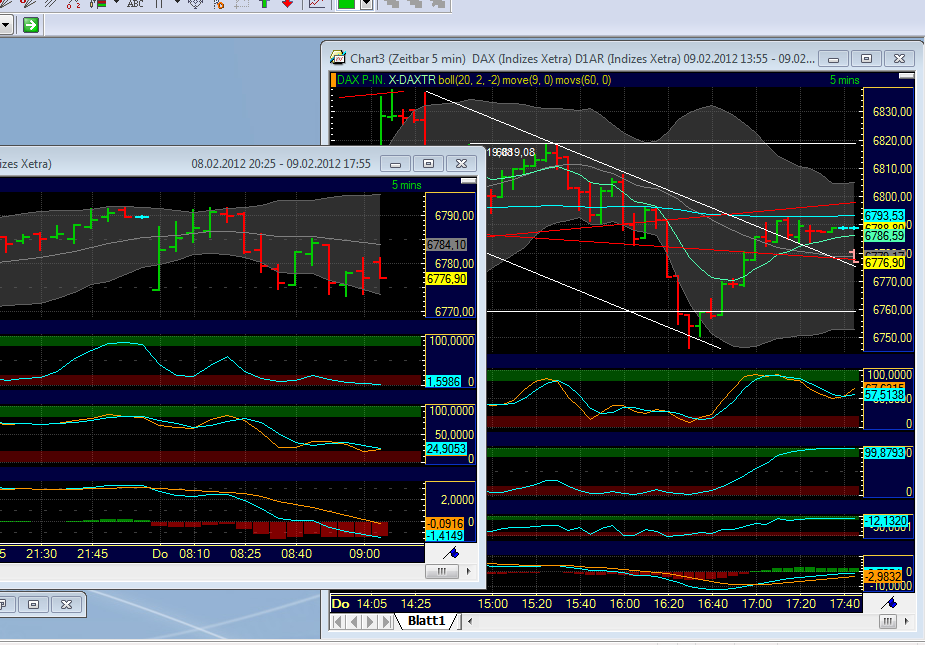Screen dimensions: 925x645
Task: Select the ABC text annotation tool
Action: point(135,7)
